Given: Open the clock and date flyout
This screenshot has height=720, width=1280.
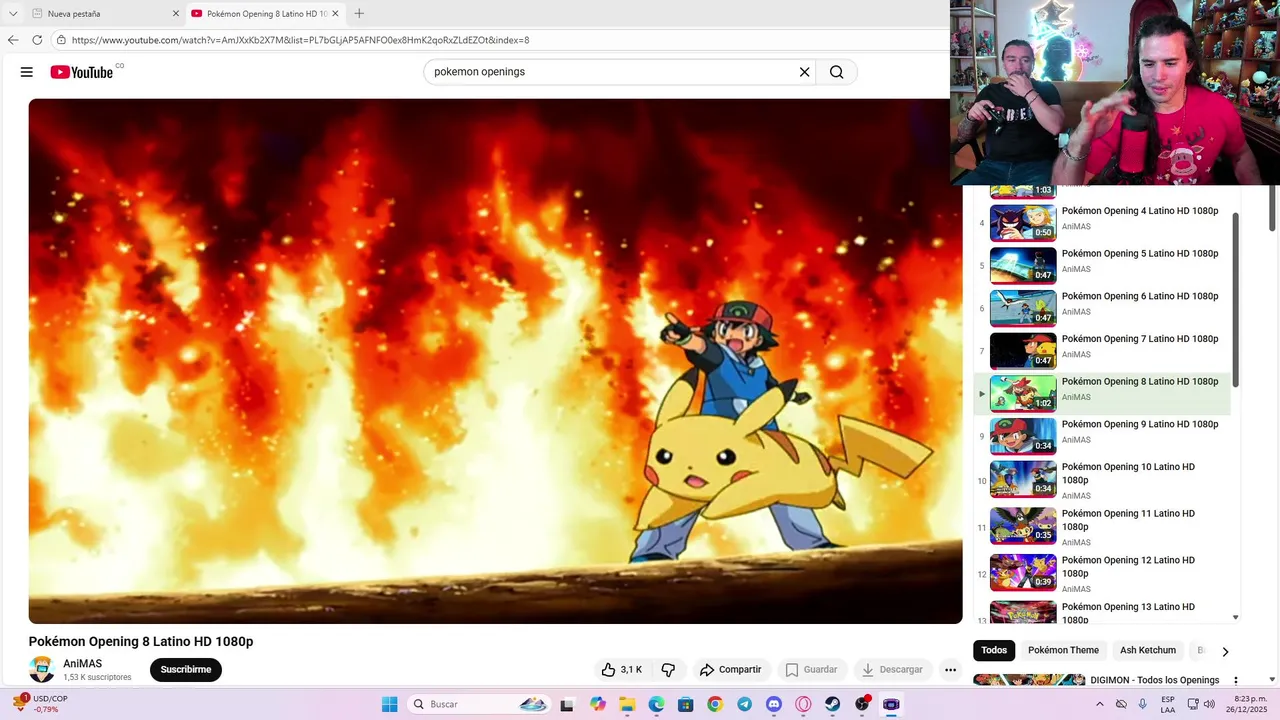Looking at the screenshot, I should click(1248, 704).
